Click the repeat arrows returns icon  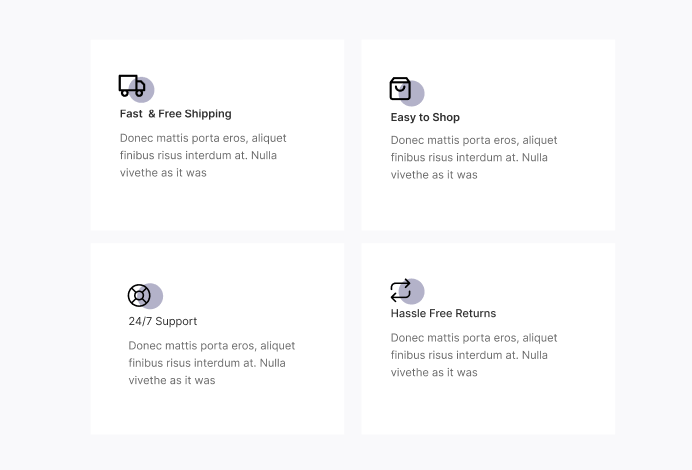pyautogui.click(x=399, y=290)
